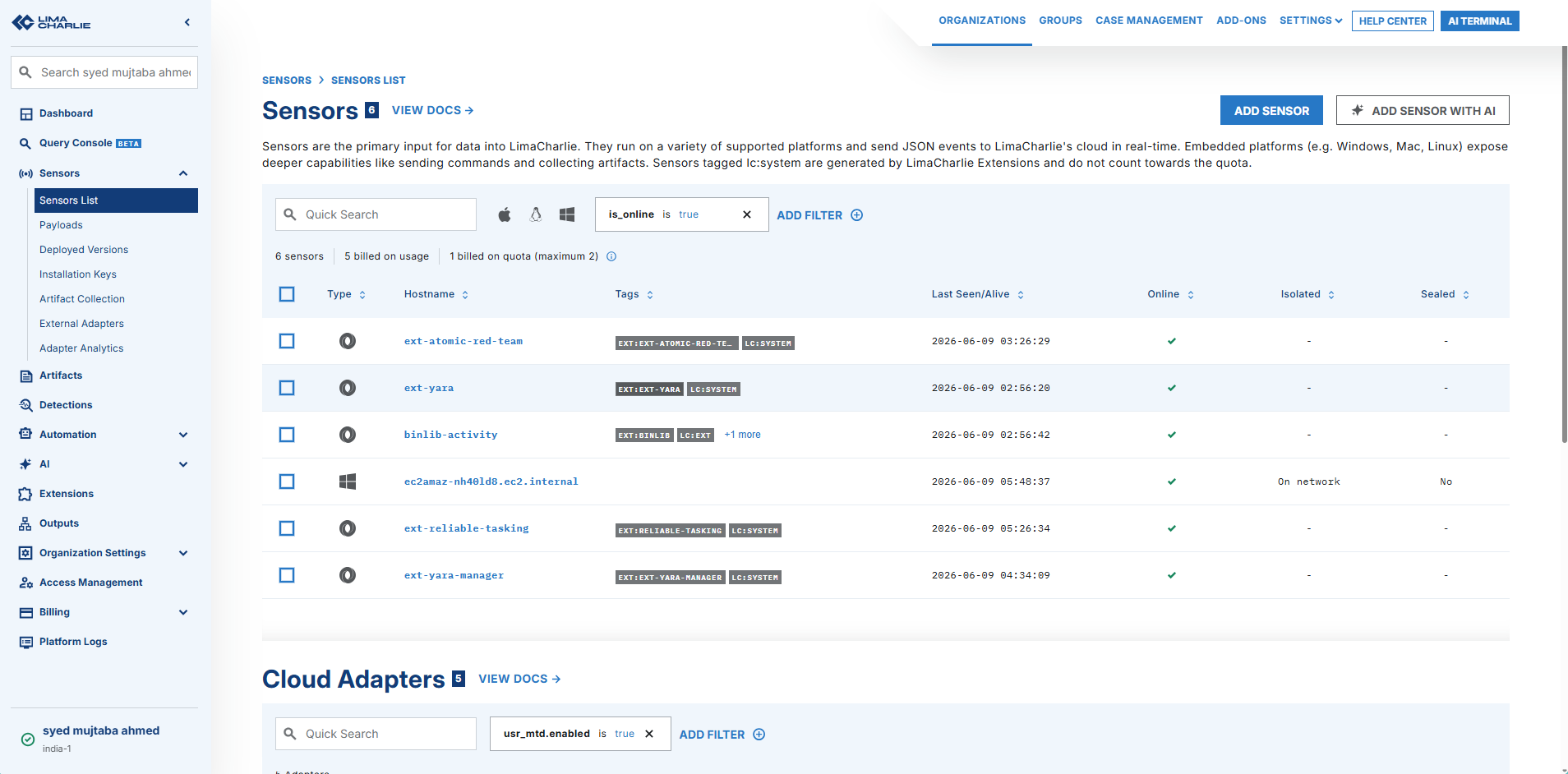This screenshot has height=774, width=1568.
Task: Add a filter to the sensors list
Action: tap(820, 215)
